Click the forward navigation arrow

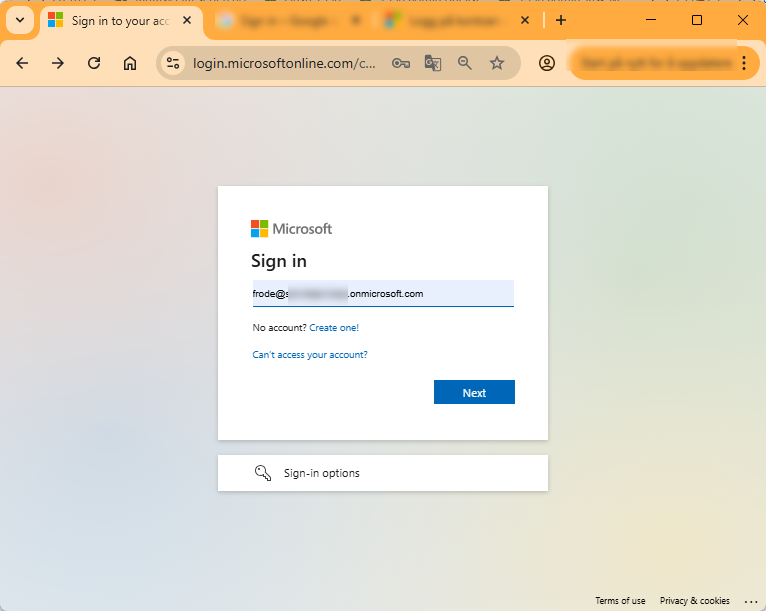coord(58,63)
